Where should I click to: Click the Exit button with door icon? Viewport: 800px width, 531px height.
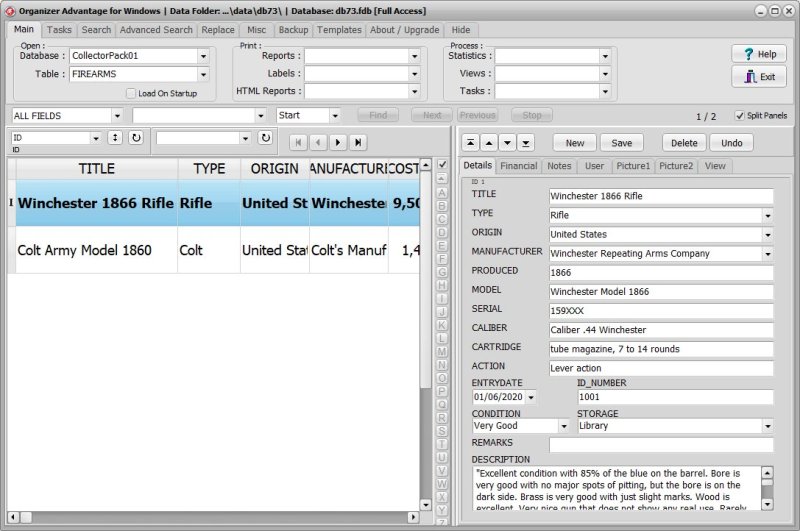click(759, 77)
